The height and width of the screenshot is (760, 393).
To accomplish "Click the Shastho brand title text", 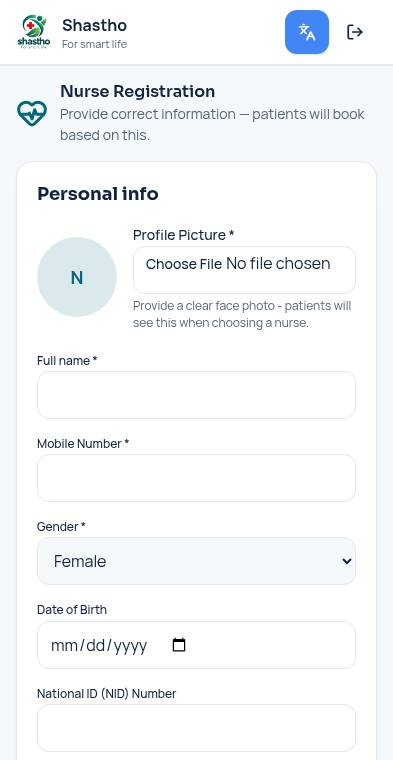I will (x=94, y=25).
